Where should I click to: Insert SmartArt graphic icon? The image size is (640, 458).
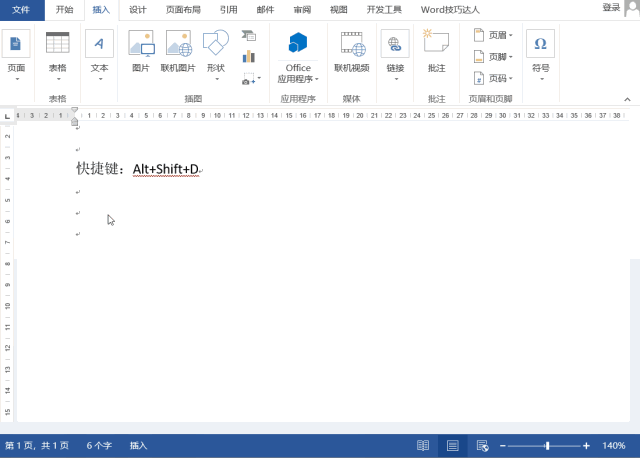249,36
